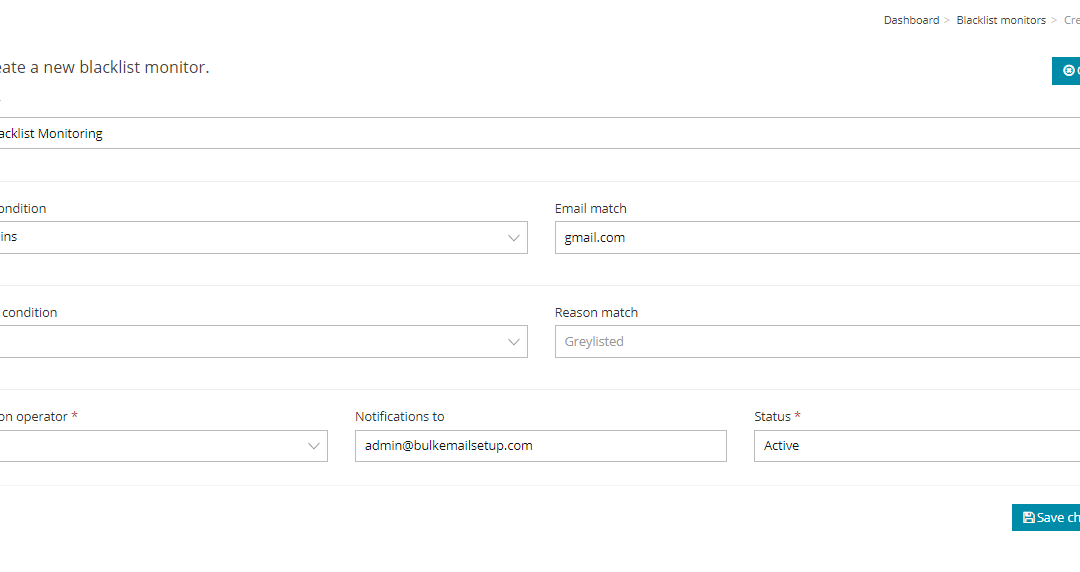
Task: Click the 'Notifications to' label text
Action: pos(399,417)
